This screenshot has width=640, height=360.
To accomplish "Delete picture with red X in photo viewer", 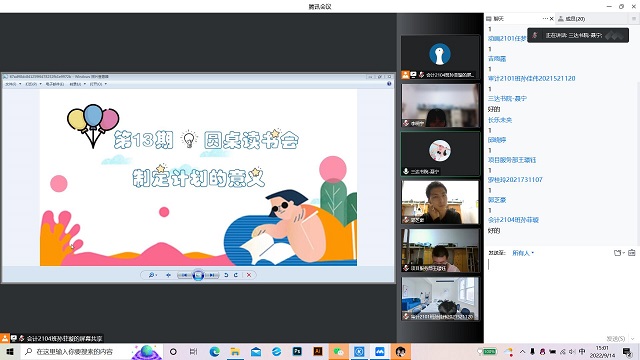I will pyautogui.click(x=249, y=275).
